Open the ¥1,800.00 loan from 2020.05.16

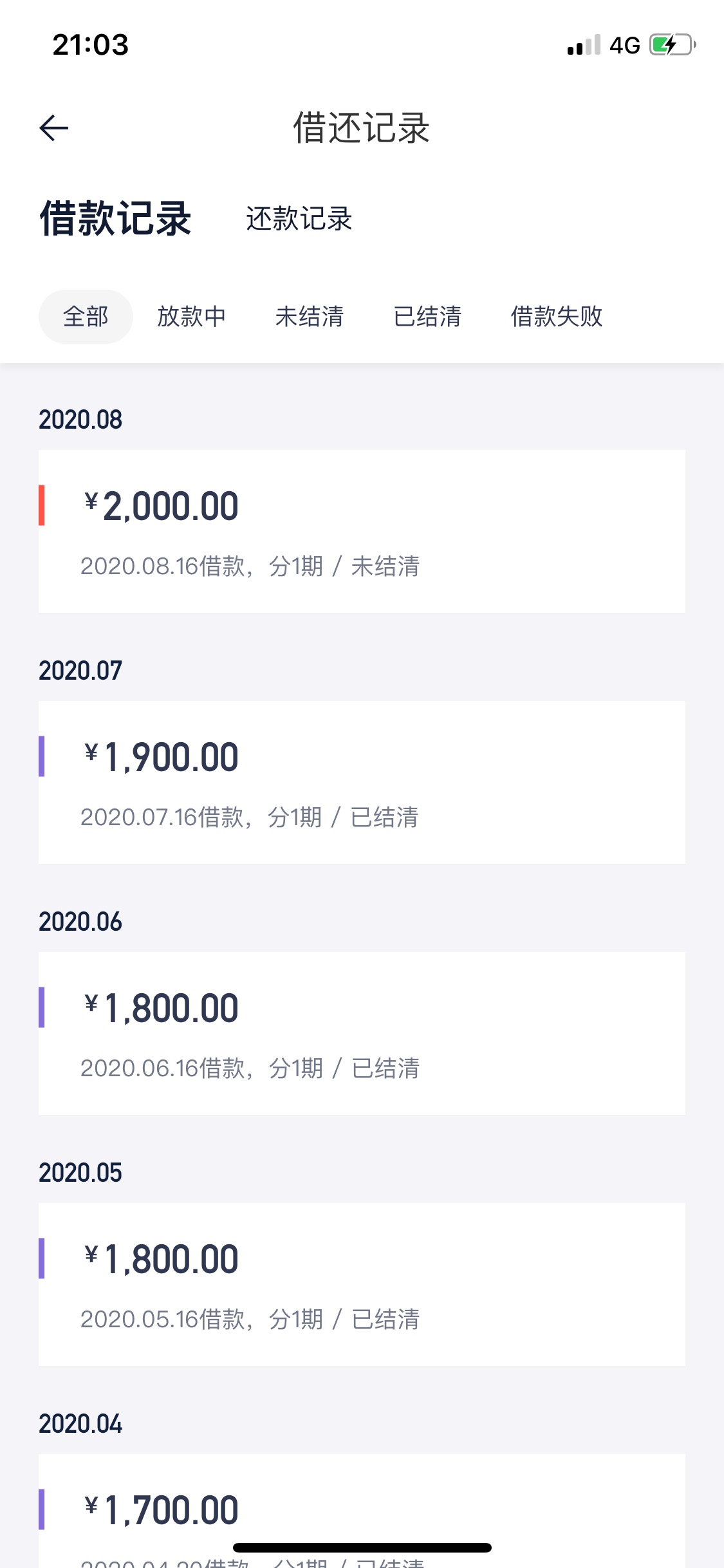coord(362,1285)
